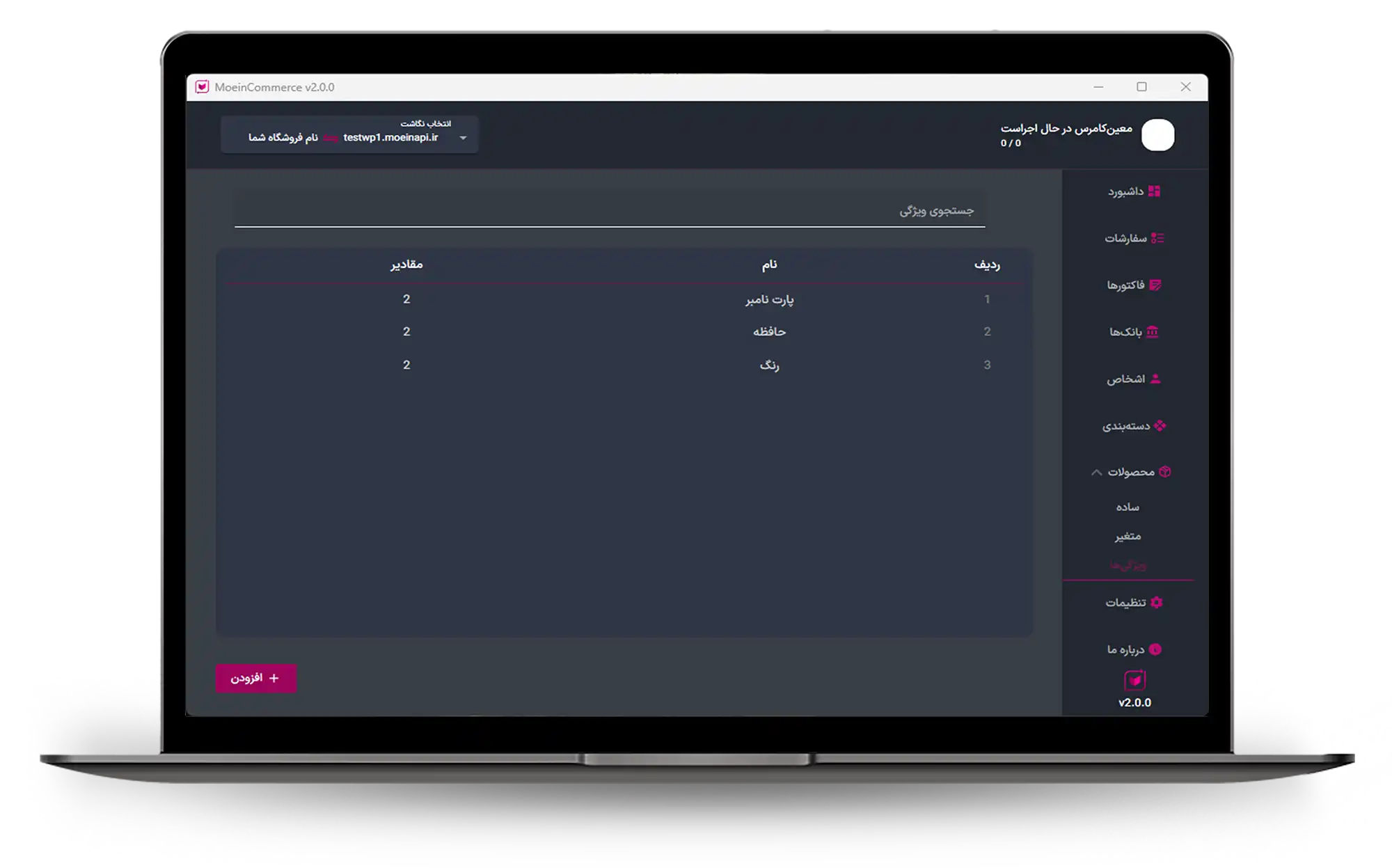The width and height of the screenshot is (1392, 868).
Task: Click the Settings gear icon
Action: [x=1157, y=602]
